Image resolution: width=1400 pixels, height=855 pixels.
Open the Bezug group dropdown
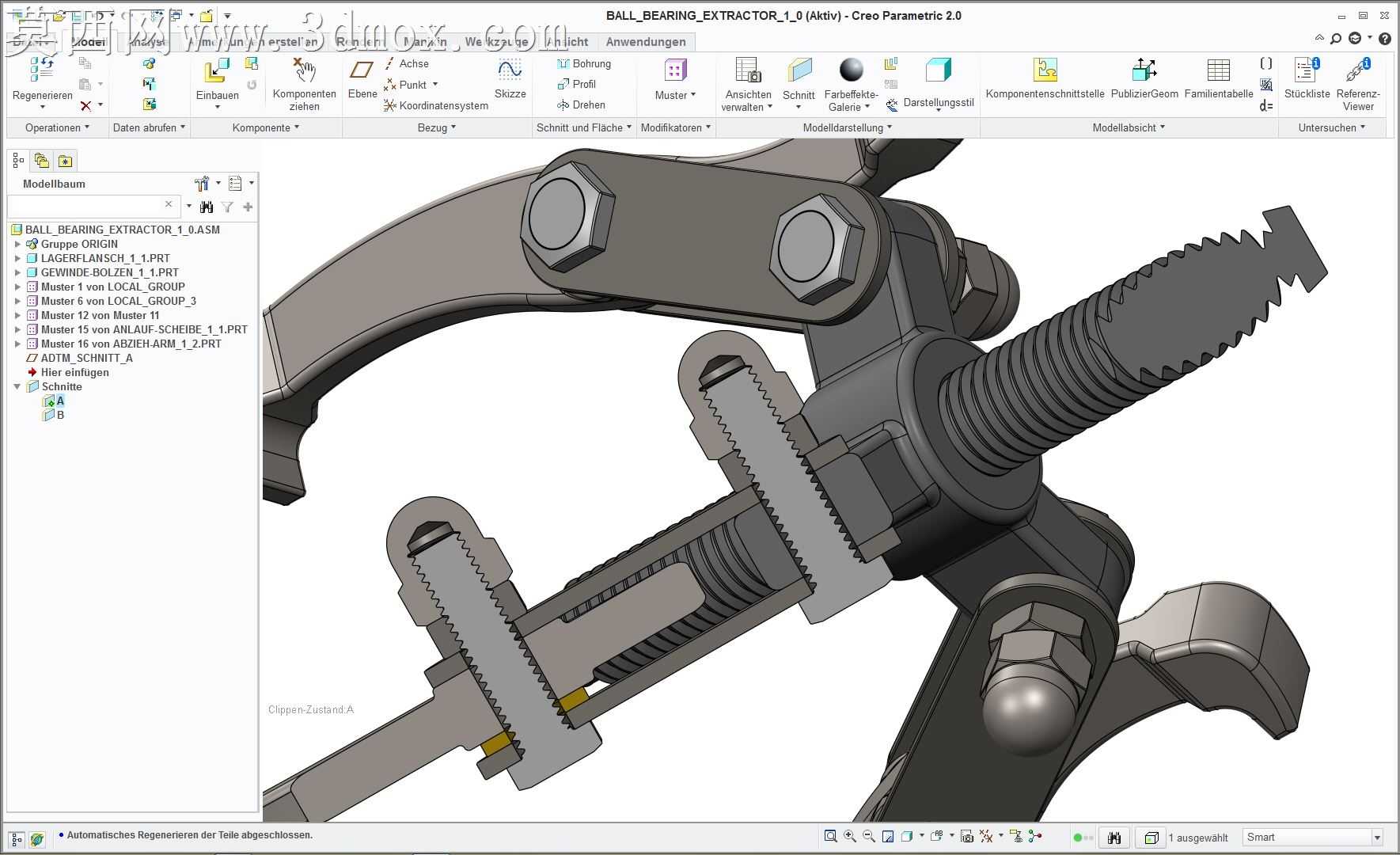[x=437, y=127]
